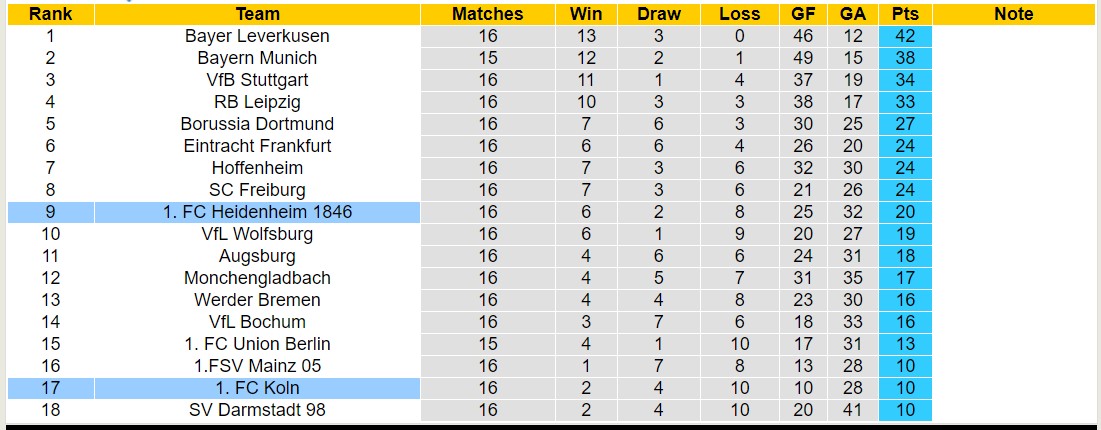Click on Borussia Dortmund team name
This screenshot has height=430, width=1101.
coord(257,124)
